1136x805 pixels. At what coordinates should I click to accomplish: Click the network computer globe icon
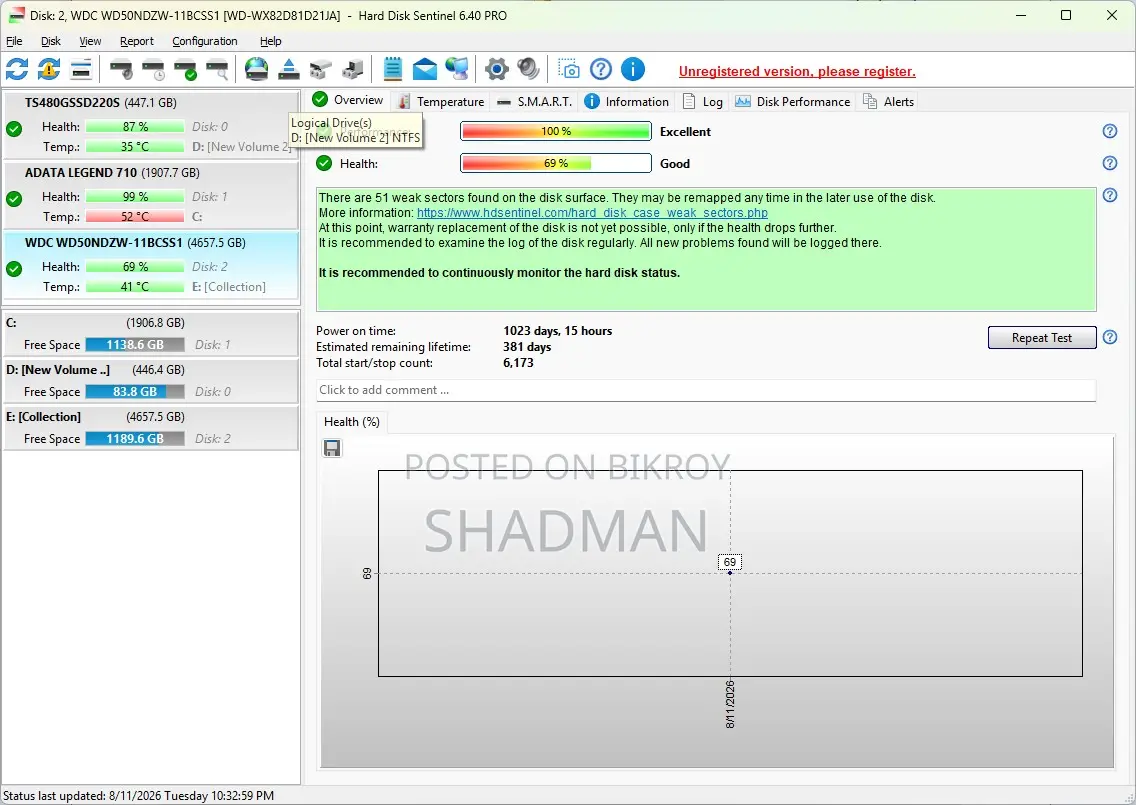click(x=456, y=70)
